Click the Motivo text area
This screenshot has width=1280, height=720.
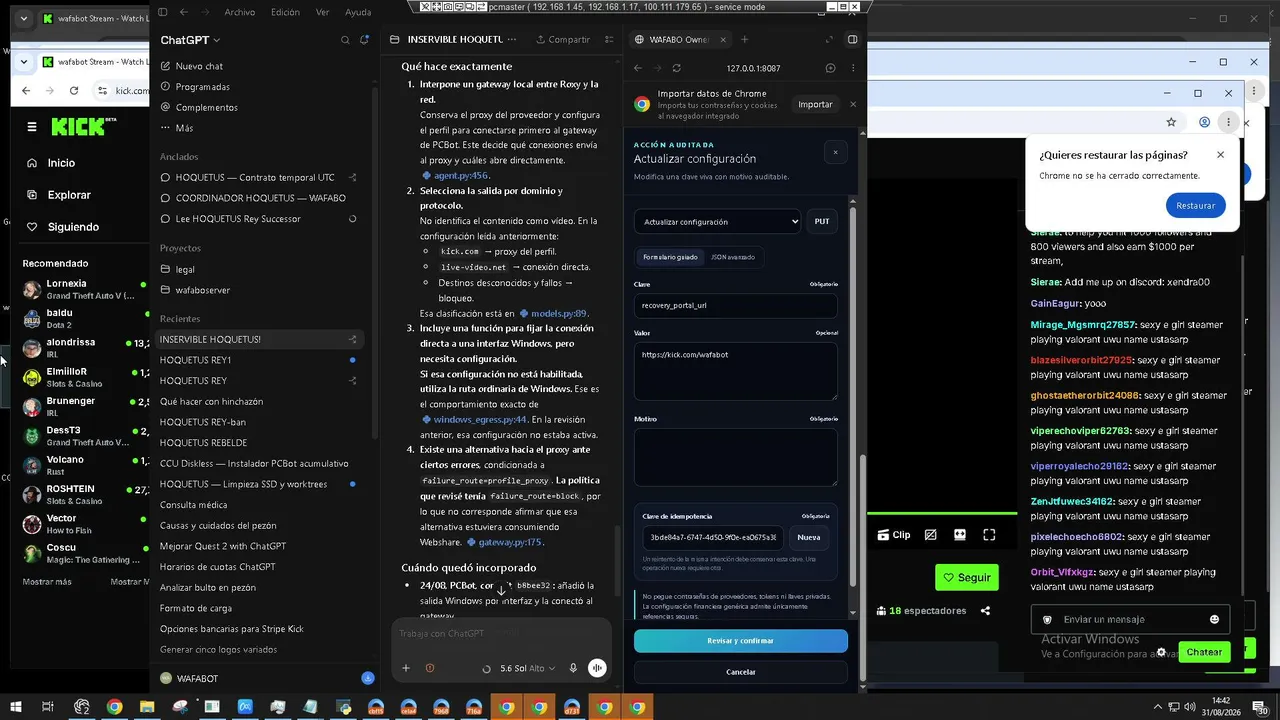tap(736, 457)
